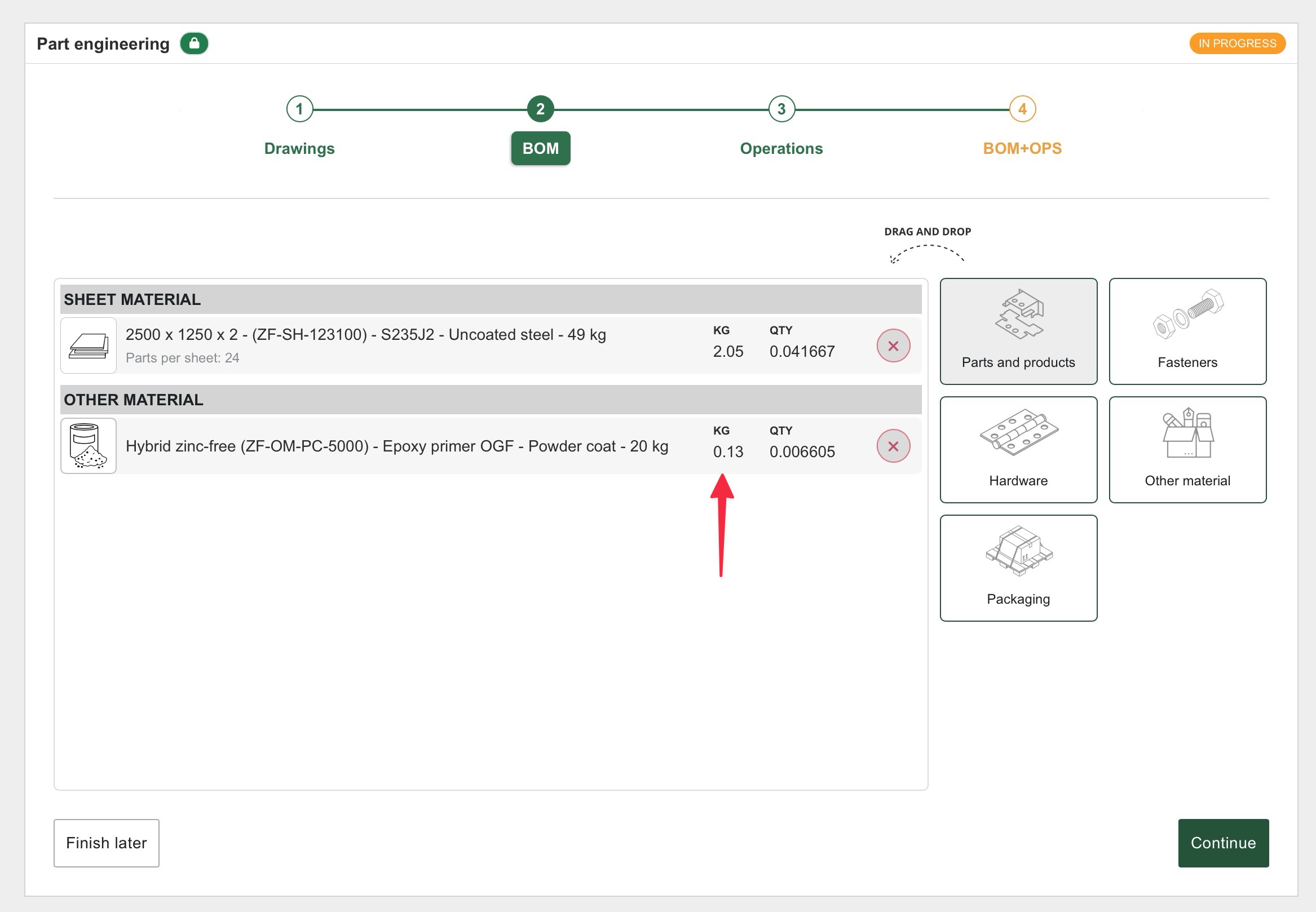Go to step 1 circle Drawings
The image size is (1316, 912).
(299, 109)
